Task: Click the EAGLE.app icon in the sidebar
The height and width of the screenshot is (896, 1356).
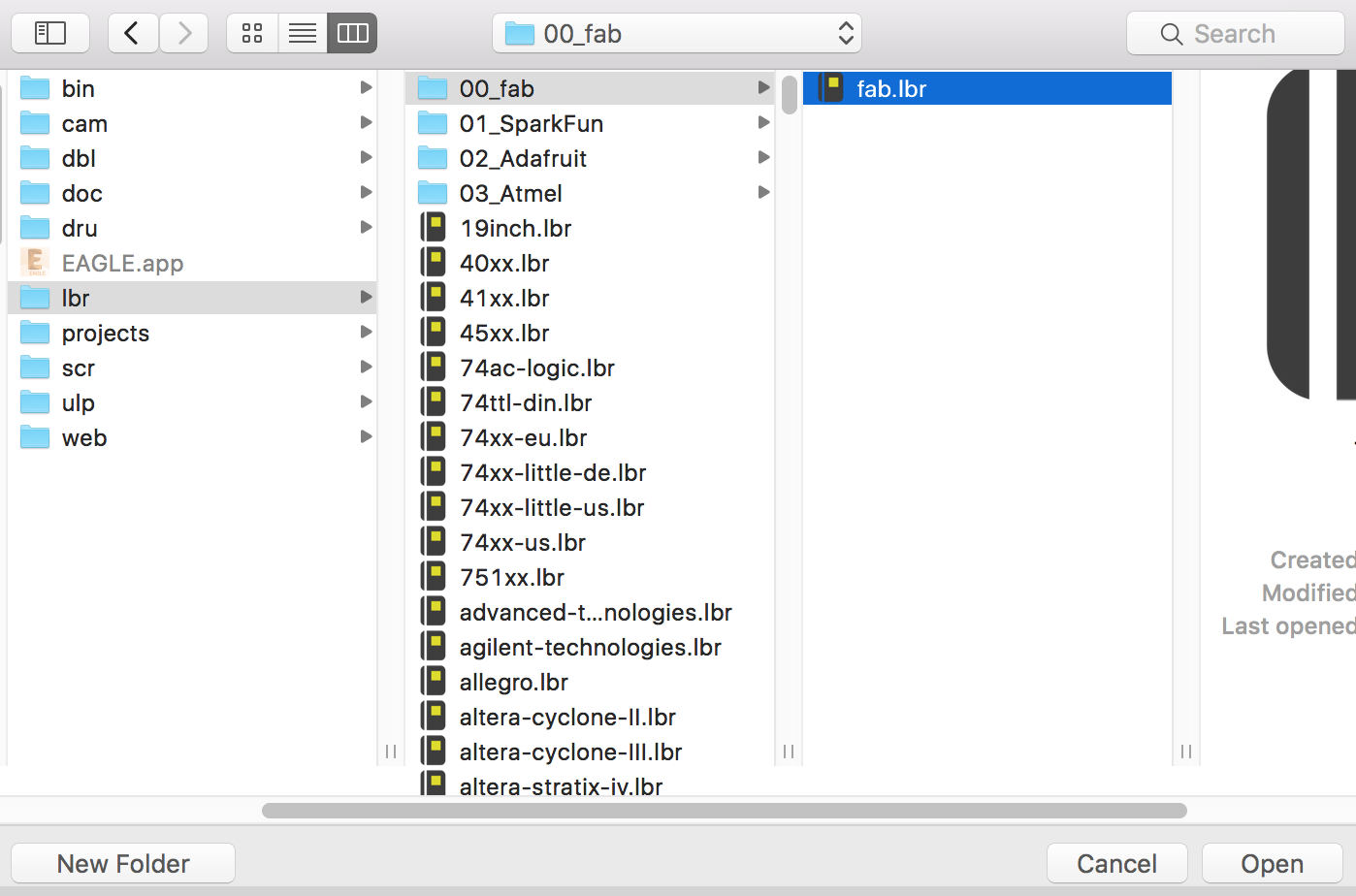Action: click(x=36, y=262)
